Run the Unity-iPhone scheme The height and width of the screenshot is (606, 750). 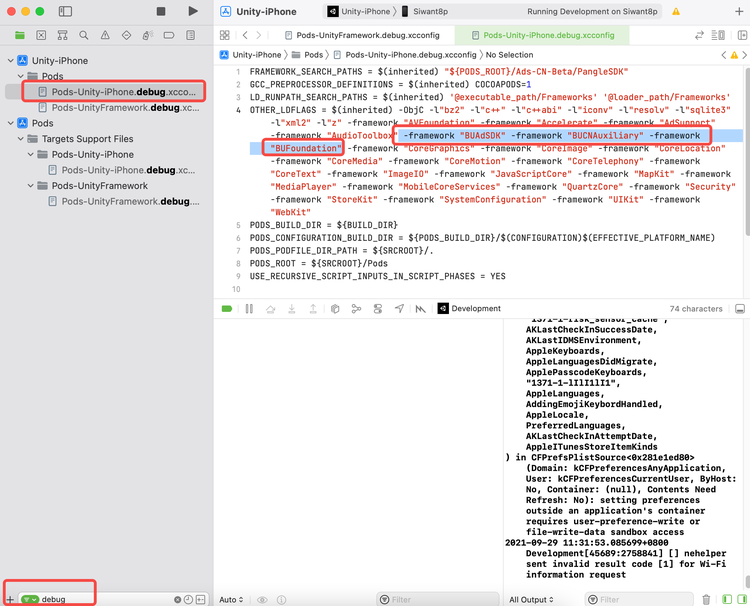[x=193, y=11]
